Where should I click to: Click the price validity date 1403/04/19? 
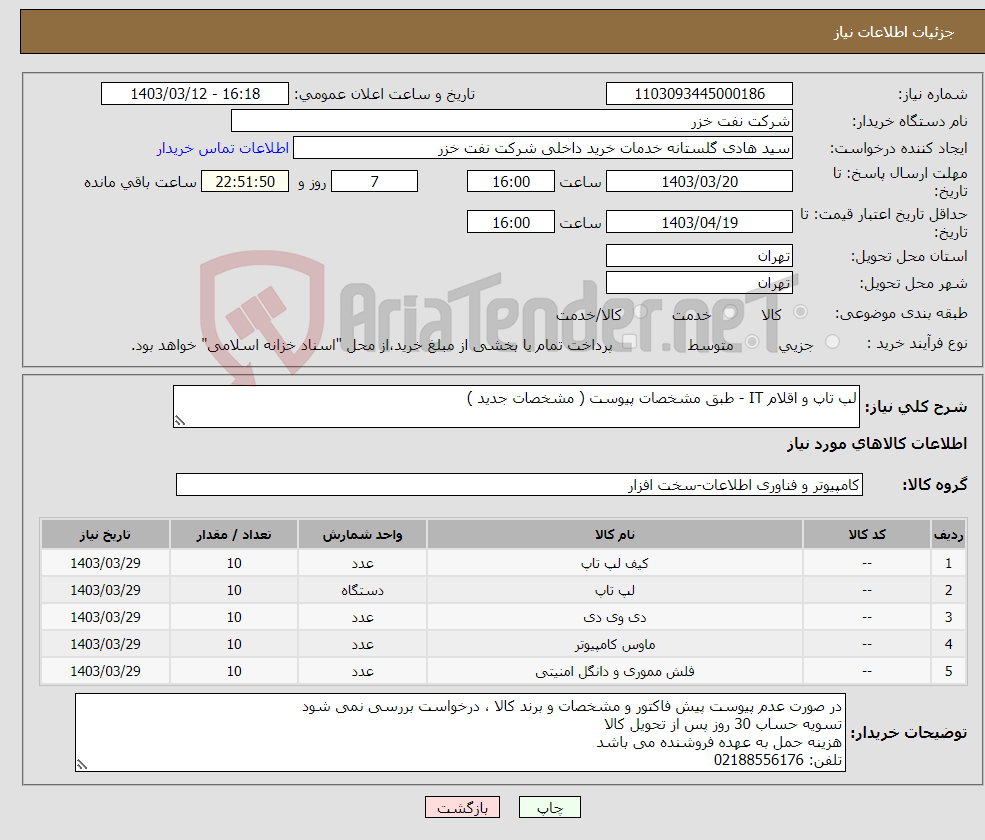click(699, 222)
